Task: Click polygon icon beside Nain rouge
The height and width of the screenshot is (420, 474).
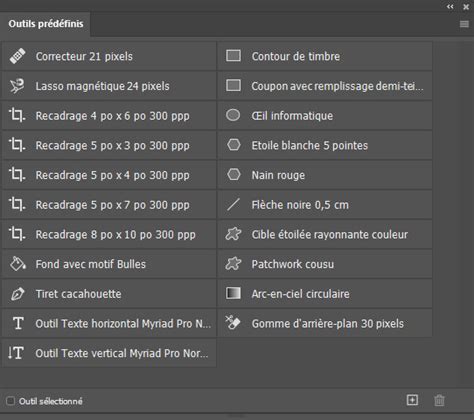Action: click(234, 174)
